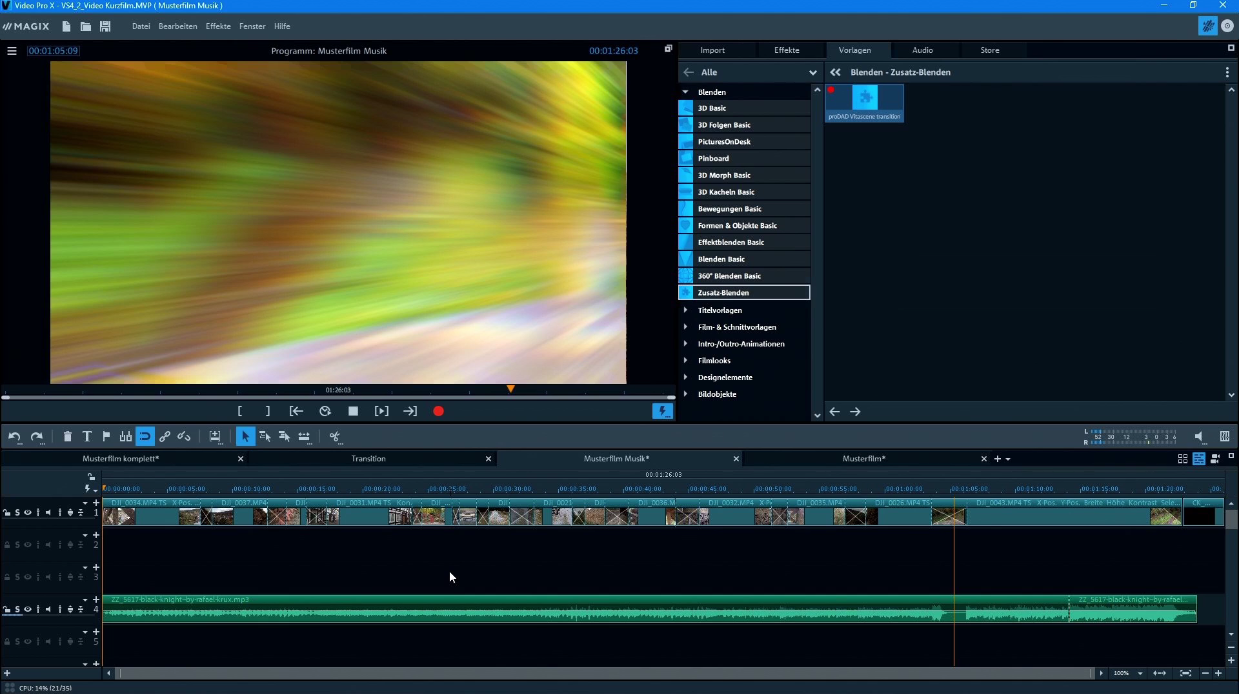Select the chain link grouping icon
The image size is (1239, 694).
tap(165, 436)
